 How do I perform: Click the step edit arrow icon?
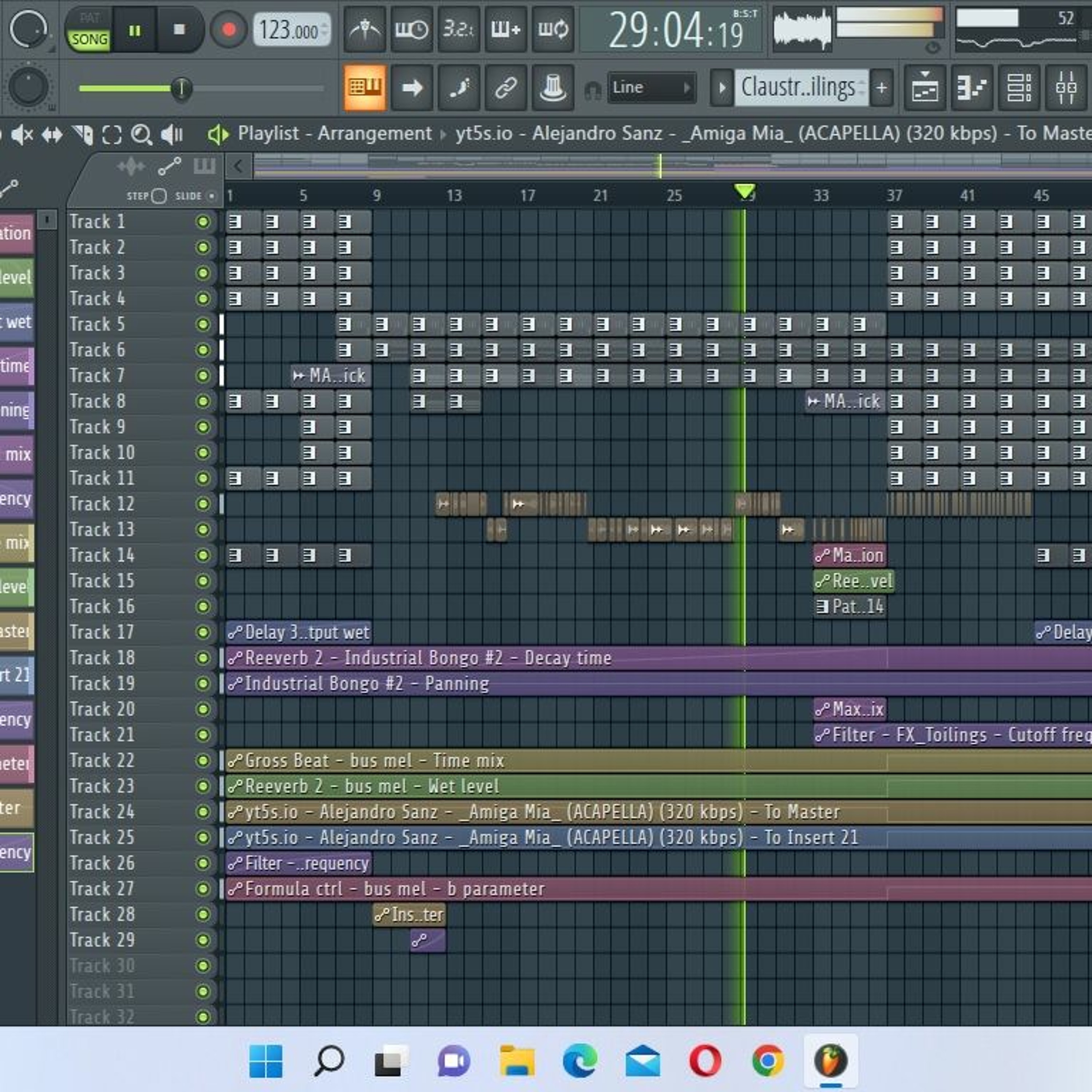(412, 88)
